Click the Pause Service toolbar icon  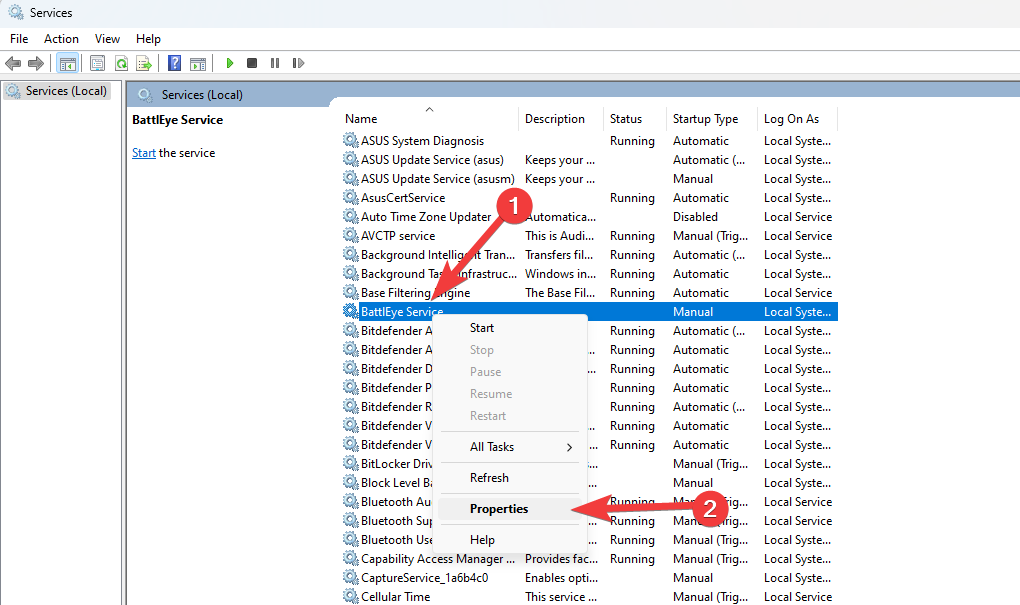click(x=275, y=63)
